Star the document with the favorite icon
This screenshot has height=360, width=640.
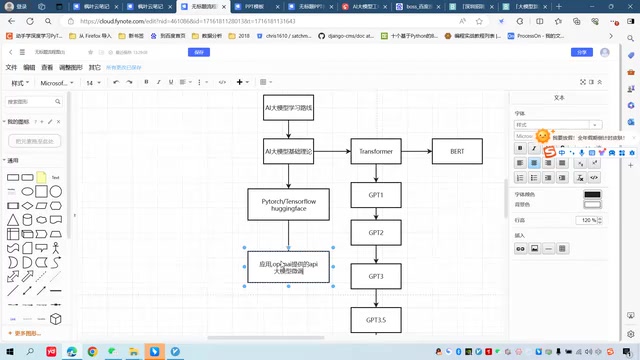(x=91, y=52)
